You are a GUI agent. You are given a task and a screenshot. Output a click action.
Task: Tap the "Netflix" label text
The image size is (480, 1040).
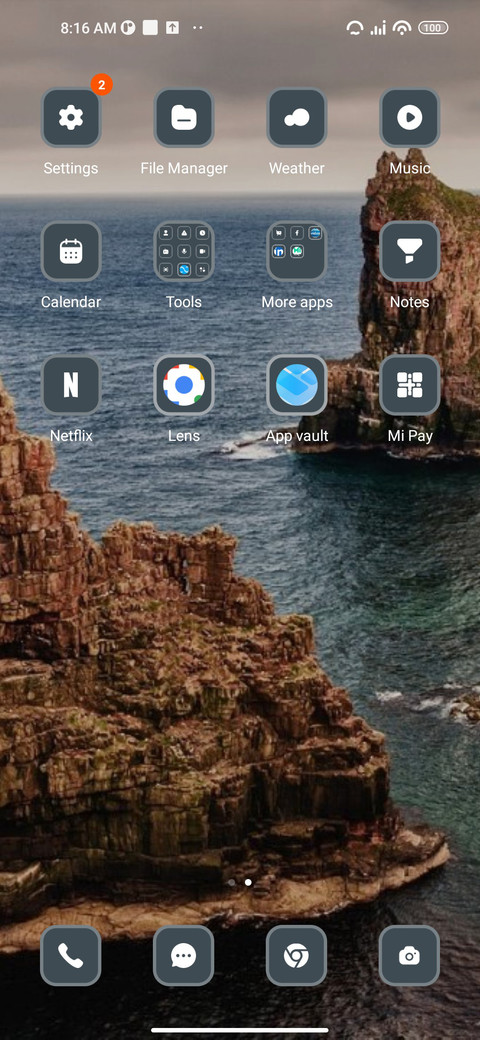[x=71, y=436]
